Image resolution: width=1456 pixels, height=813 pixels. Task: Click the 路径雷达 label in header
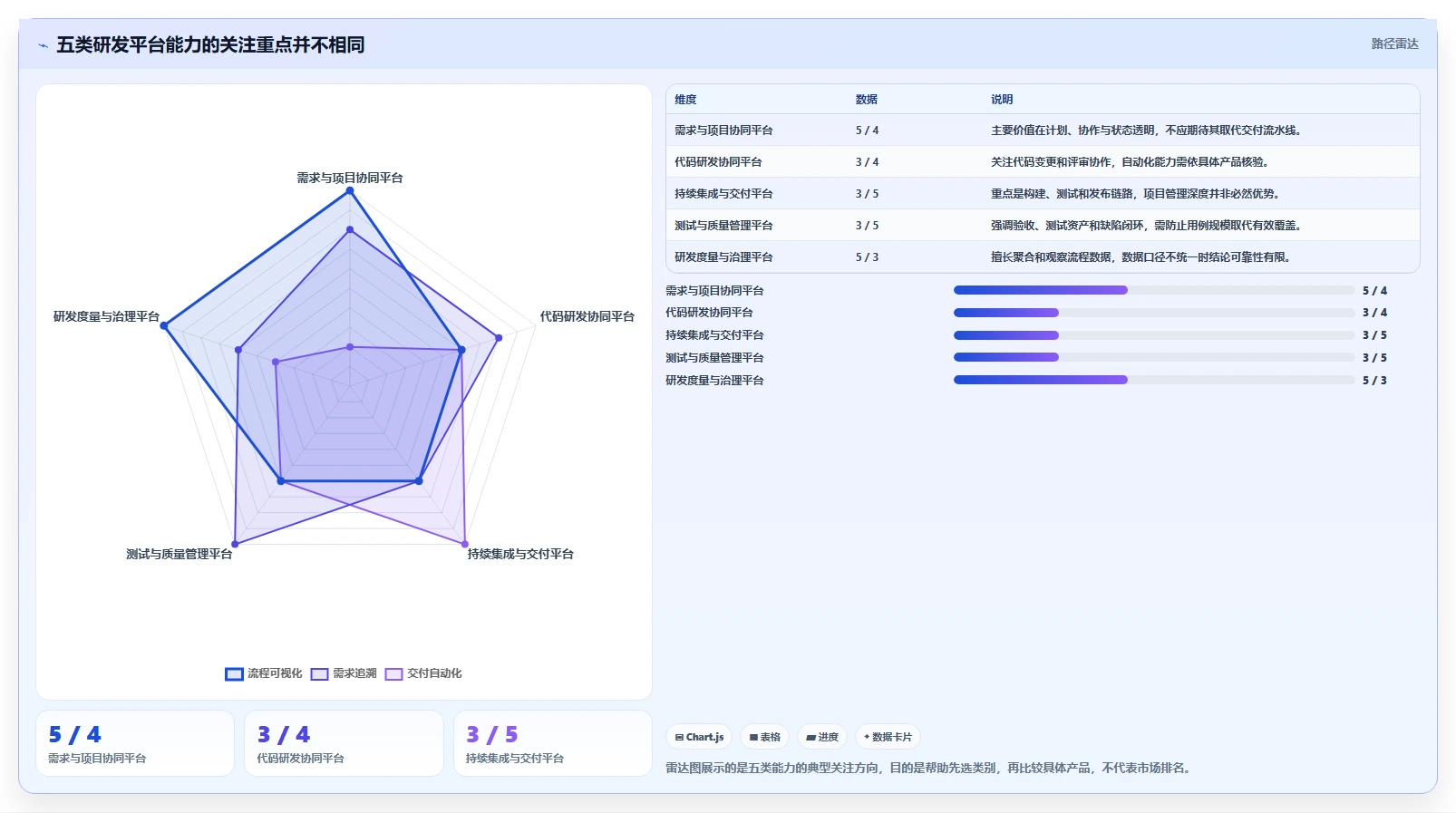tap(1394, 44)
